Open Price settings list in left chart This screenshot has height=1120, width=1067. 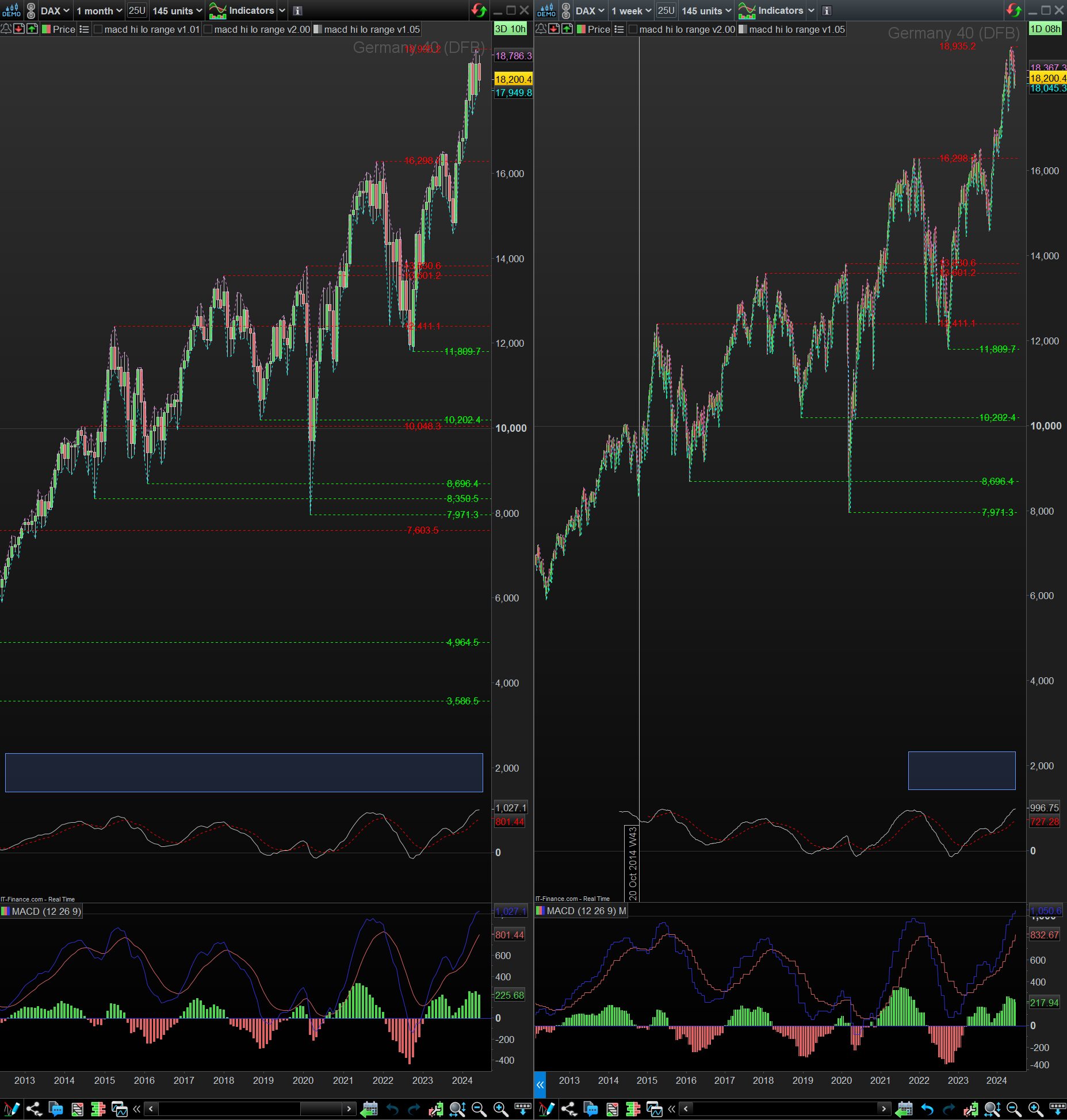(84, 29)
